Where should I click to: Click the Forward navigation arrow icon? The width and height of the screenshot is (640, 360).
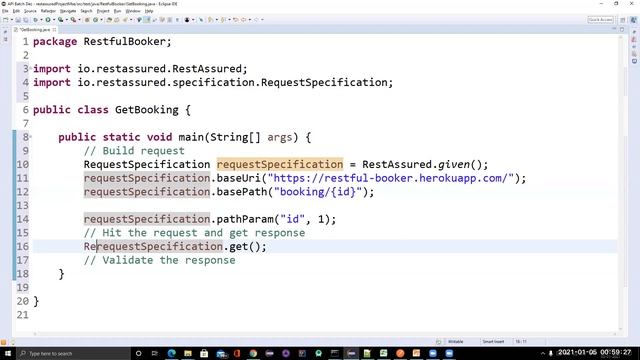[x=256, y=20]
